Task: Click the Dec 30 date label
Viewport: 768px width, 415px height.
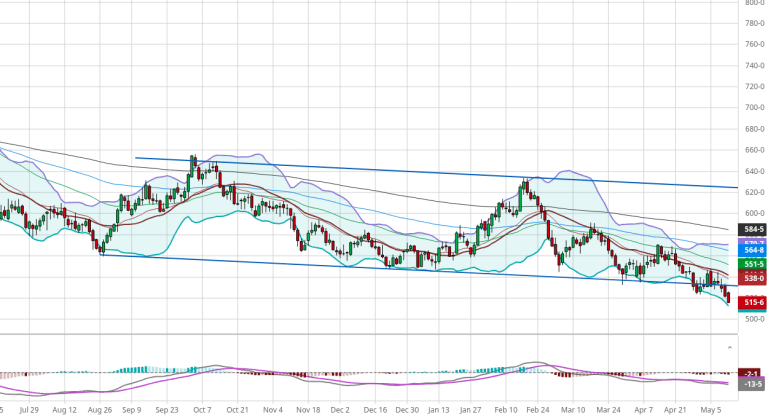Action: click(x=406, y=409)
